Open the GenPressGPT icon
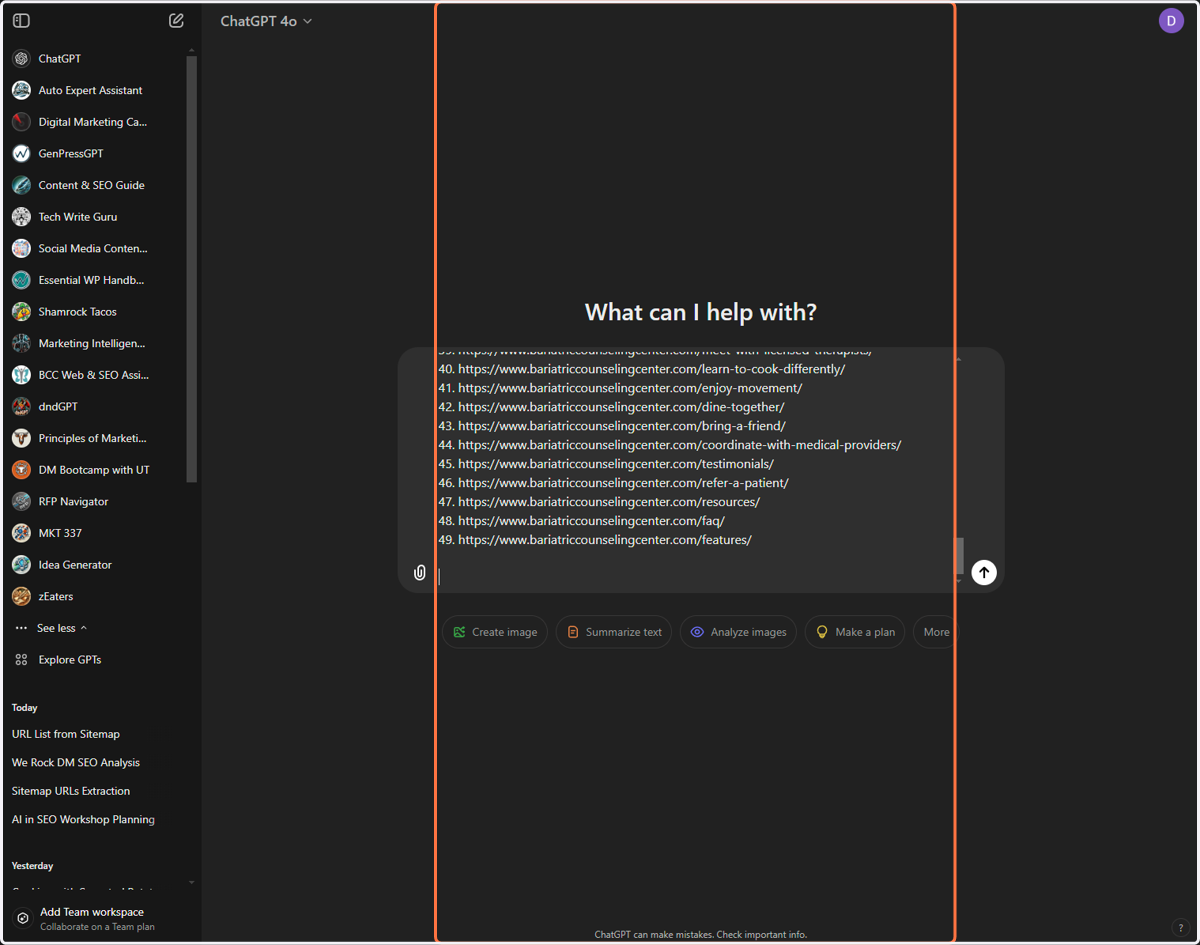This screenshot has width=1200, height=945. [x=21, y=153]
